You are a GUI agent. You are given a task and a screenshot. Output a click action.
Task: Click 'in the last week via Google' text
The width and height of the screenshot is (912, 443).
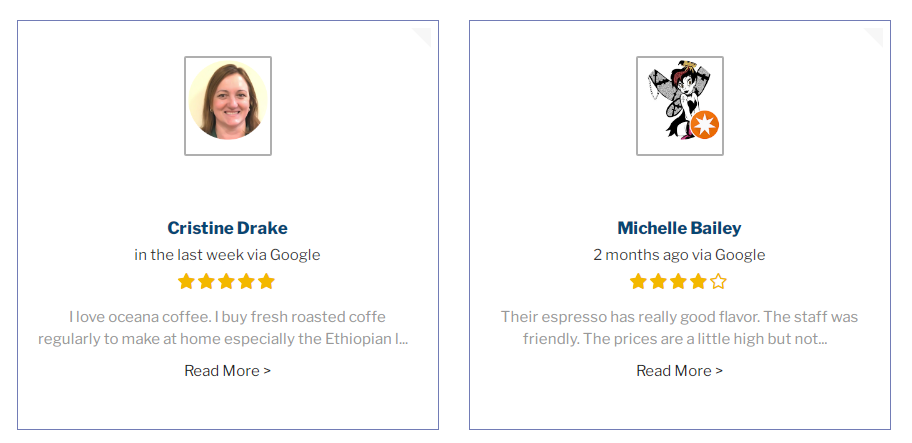point(227,255)
